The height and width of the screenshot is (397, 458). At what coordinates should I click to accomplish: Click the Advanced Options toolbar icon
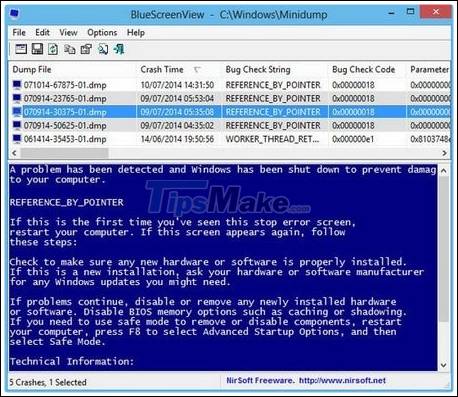[21, 49]
